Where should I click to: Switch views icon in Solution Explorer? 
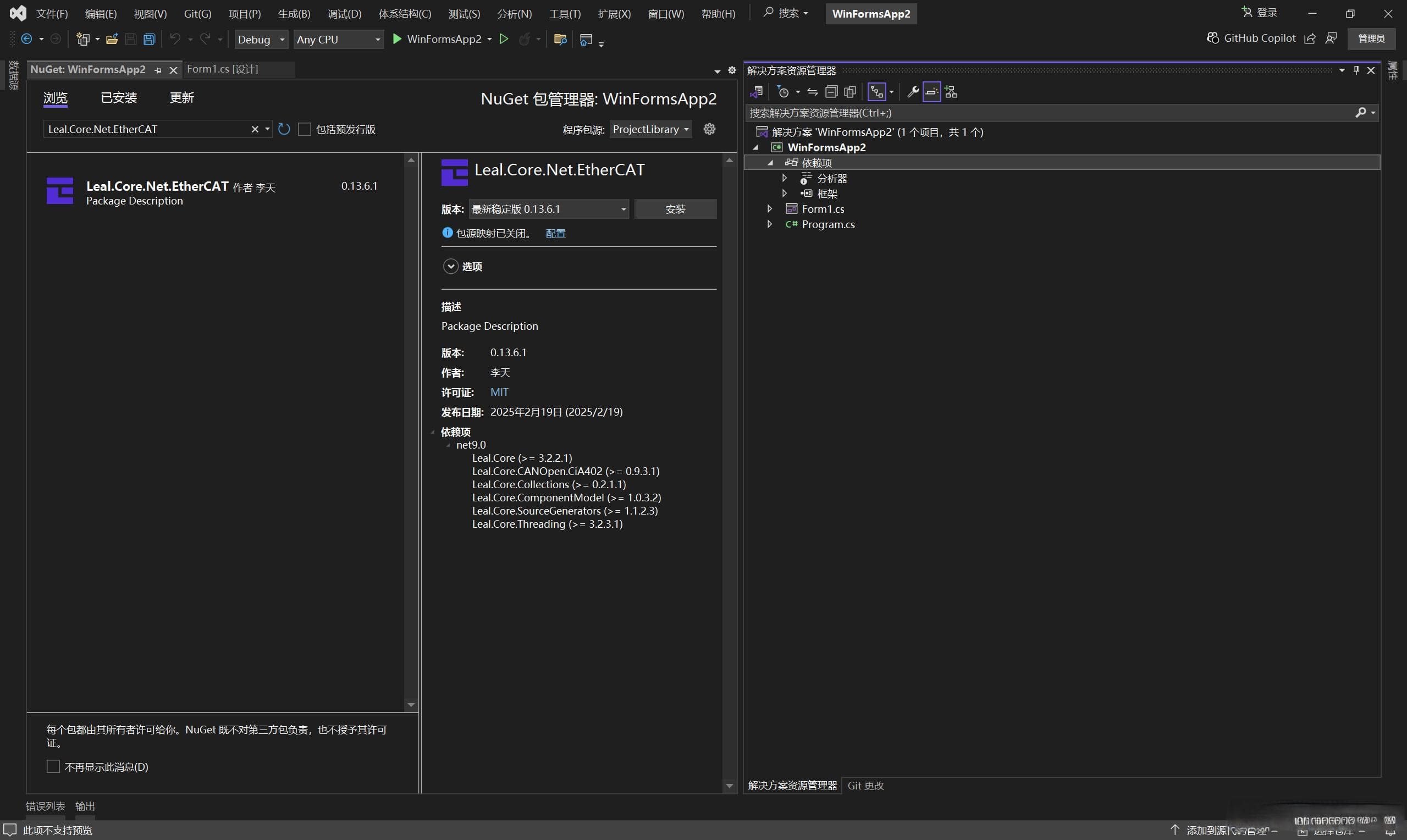coord(757,92)
